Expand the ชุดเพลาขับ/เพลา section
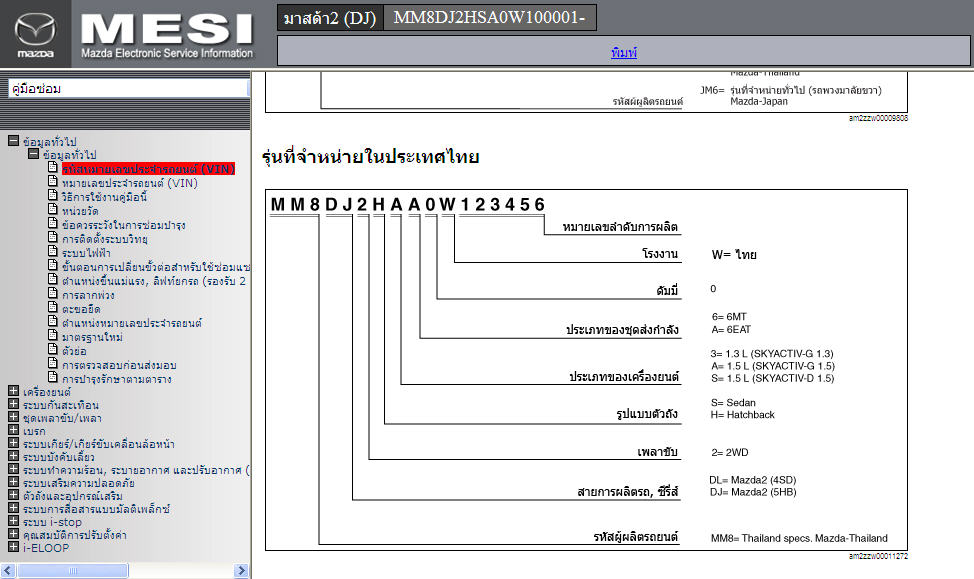 pos(13,417)
